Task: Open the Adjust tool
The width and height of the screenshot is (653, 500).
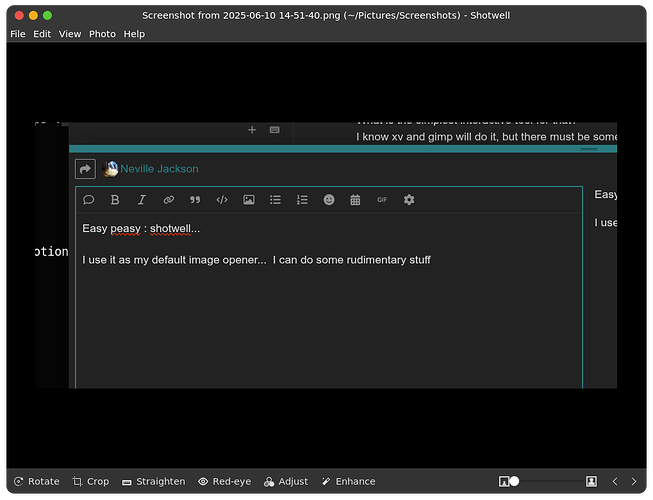Action: [286, 482]
